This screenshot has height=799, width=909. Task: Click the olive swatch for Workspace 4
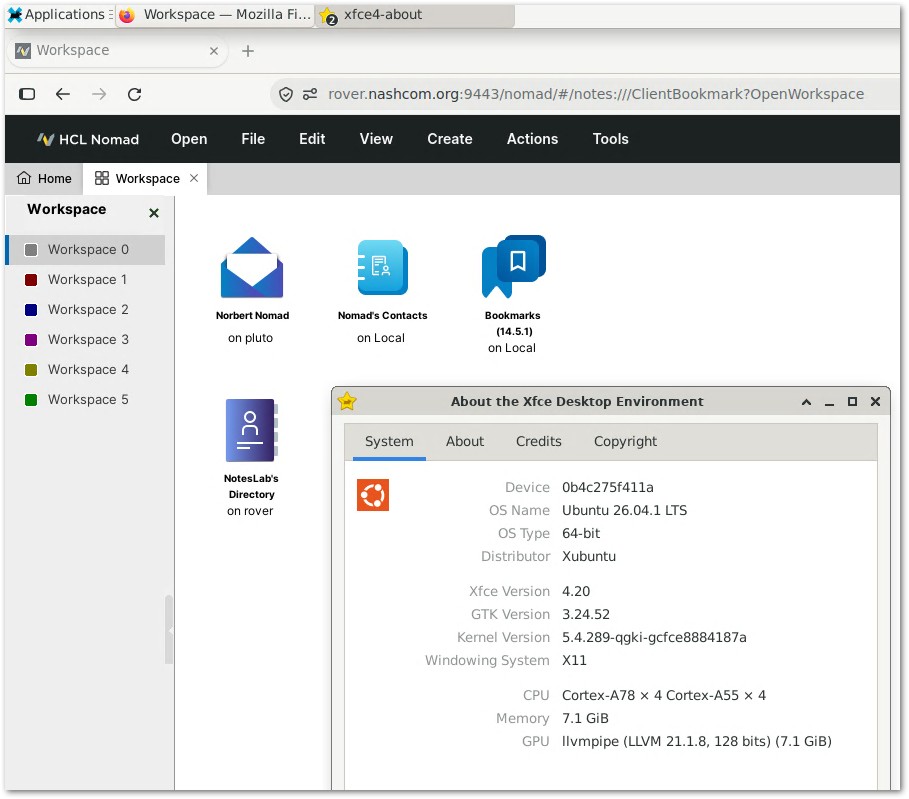(x=31, y=370)
